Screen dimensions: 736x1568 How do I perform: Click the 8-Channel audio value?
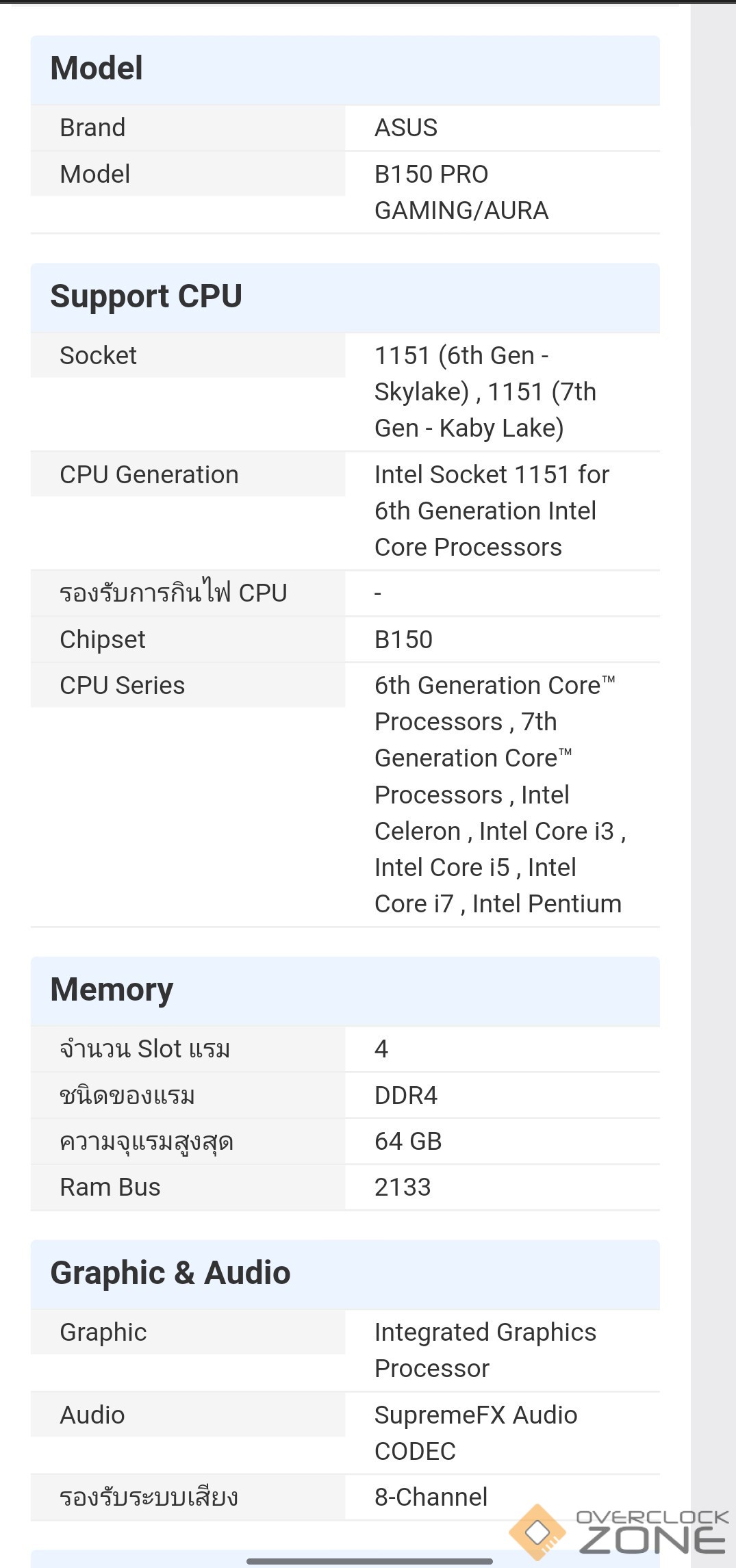click(x=431, y=1498)
